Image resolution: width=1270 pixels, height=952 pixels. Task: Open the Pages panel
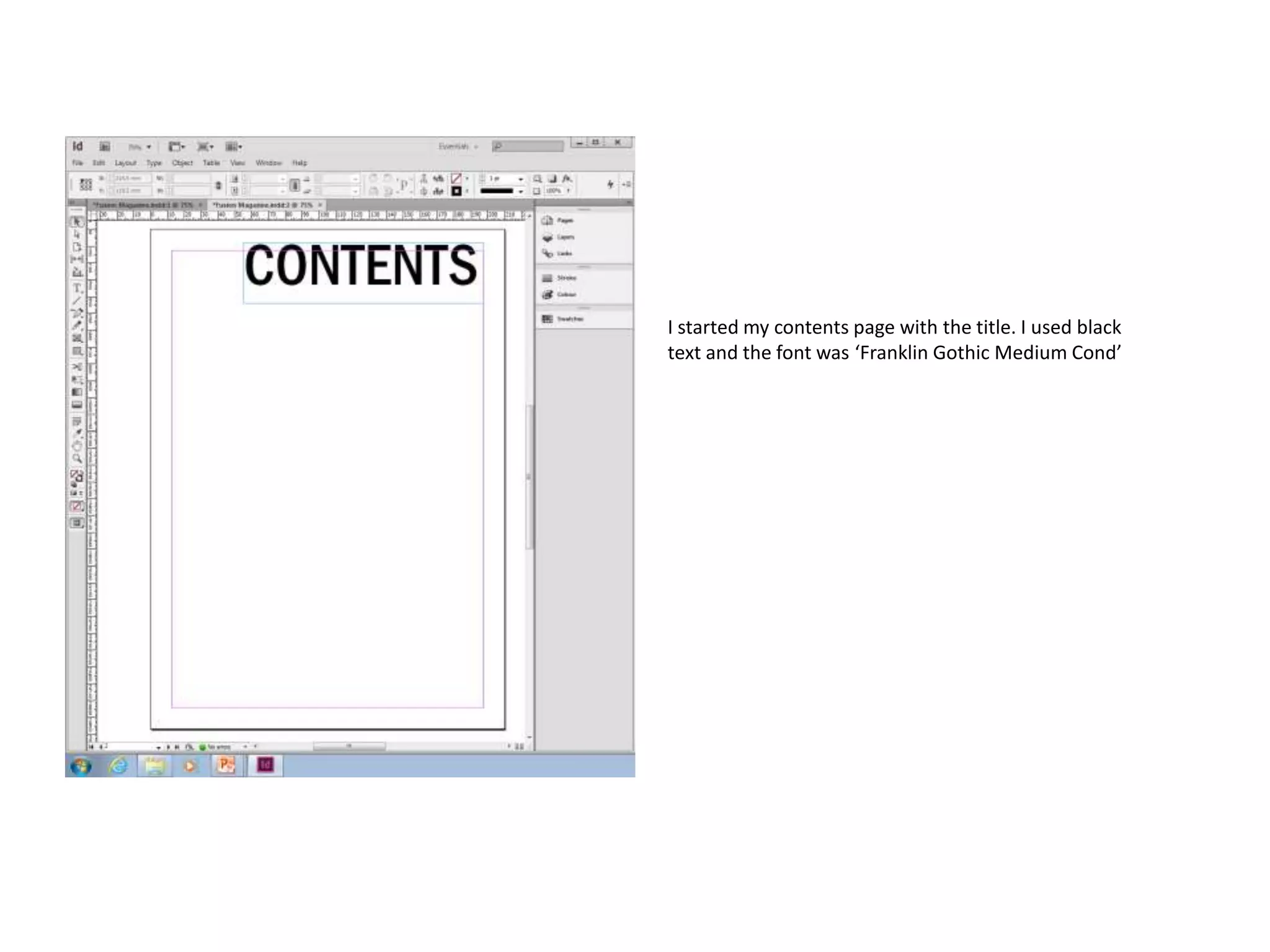tap(558, 221)
